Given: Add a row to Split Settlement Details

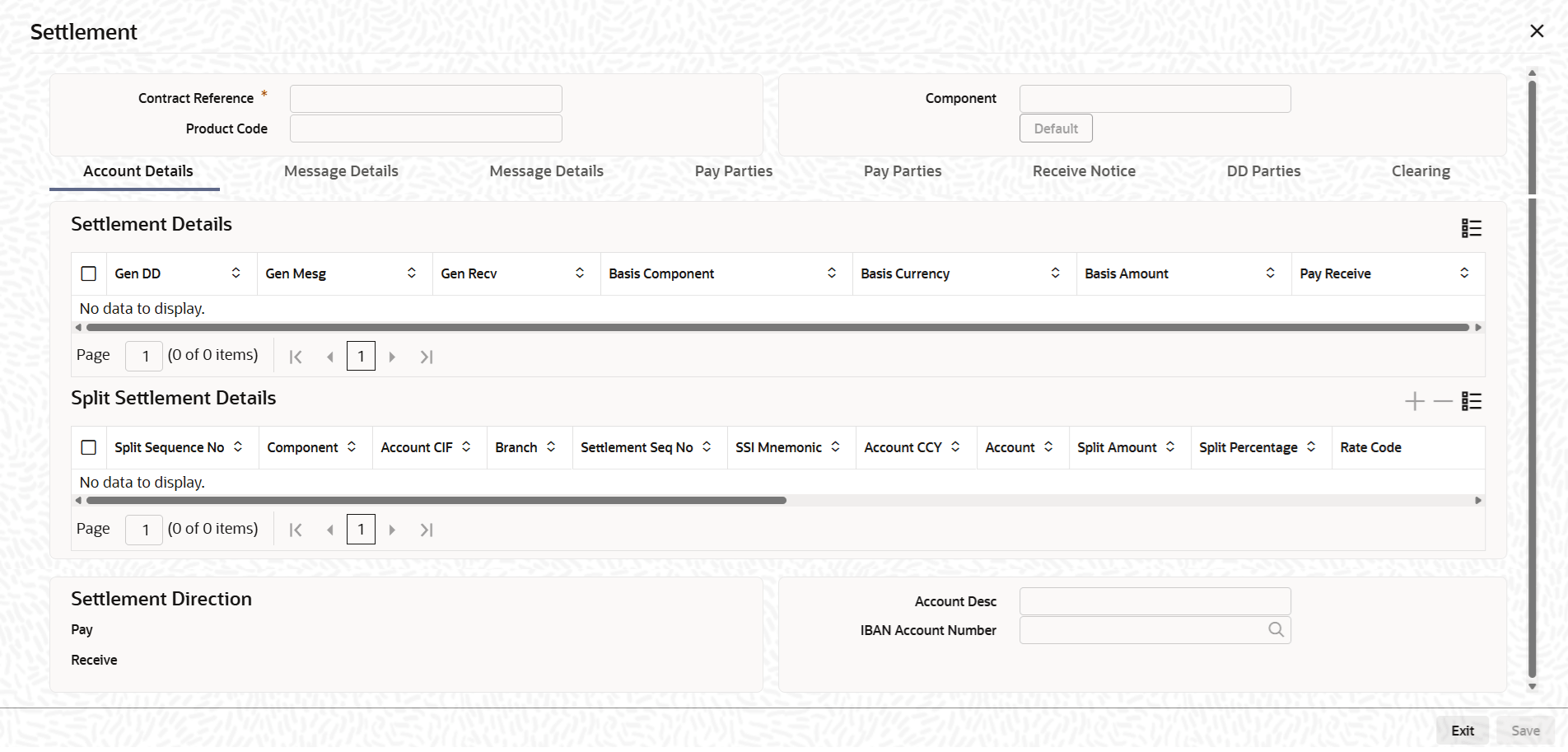Looking at the screenshot, I should pyautogui.click(x=1415, y=401).
